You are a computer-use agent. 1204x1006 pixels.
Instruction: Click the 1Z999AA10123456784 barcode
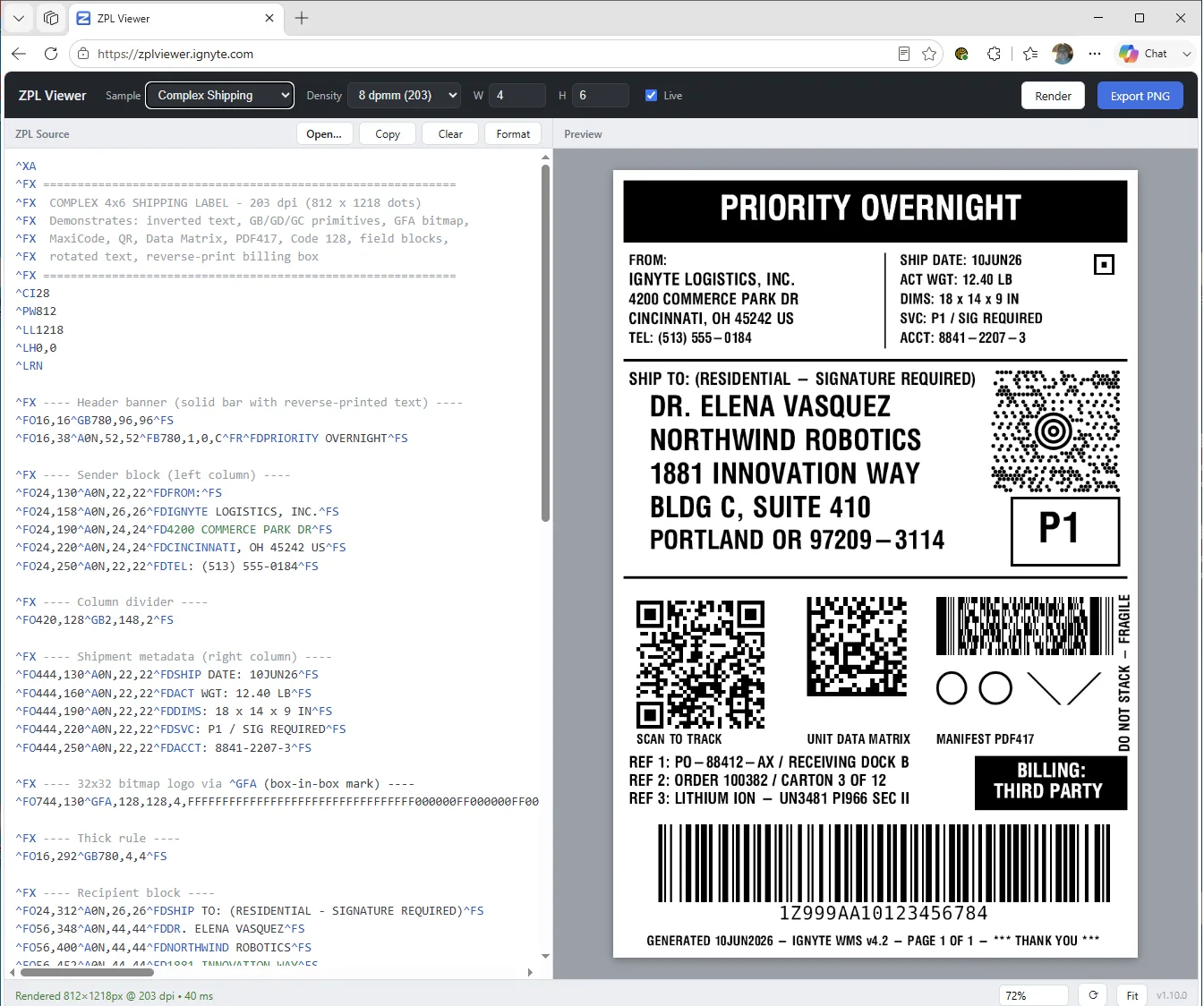click(x=884, y=863)
